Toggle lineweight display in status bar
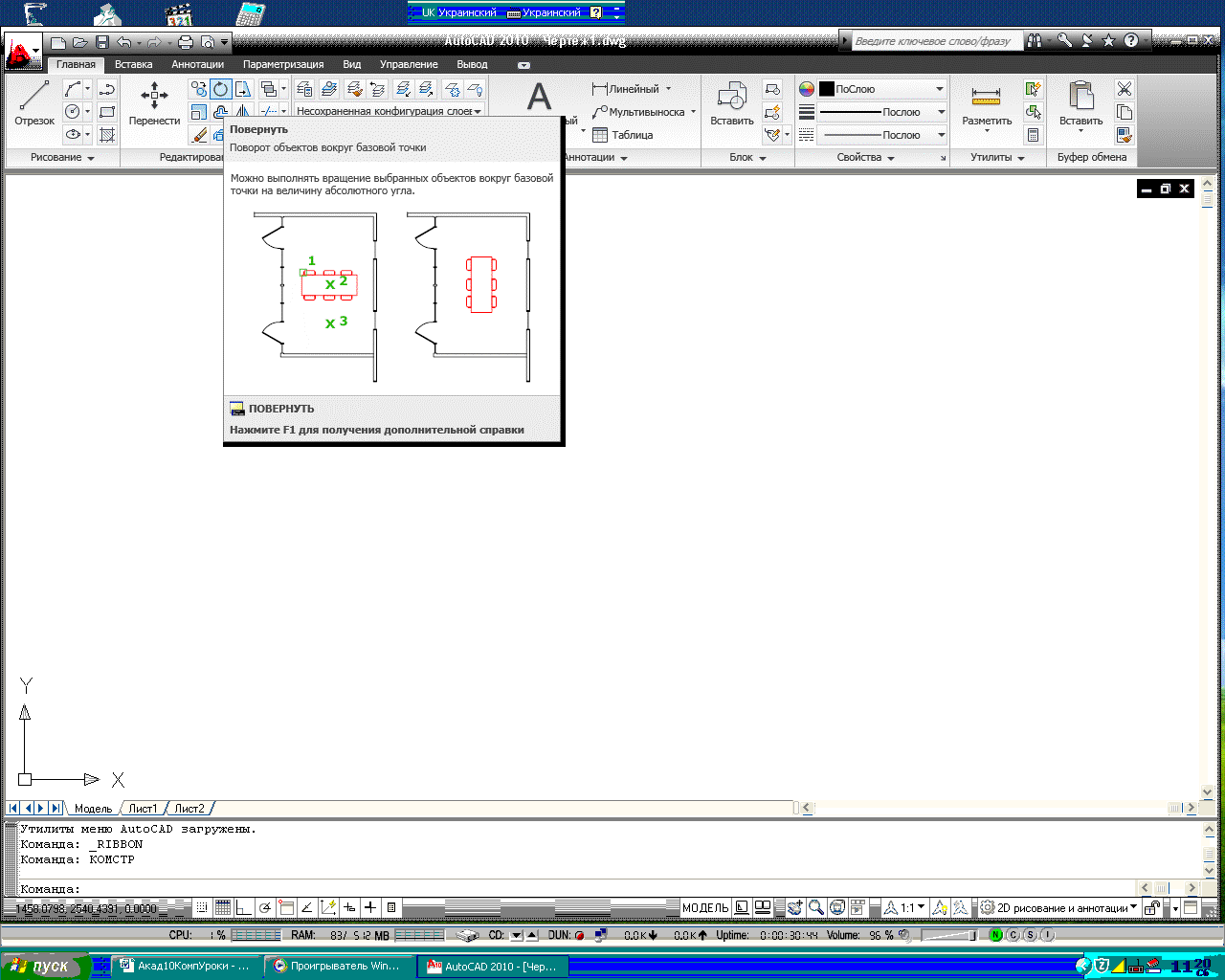This screenshot has height=980, width=1225. 370,907
